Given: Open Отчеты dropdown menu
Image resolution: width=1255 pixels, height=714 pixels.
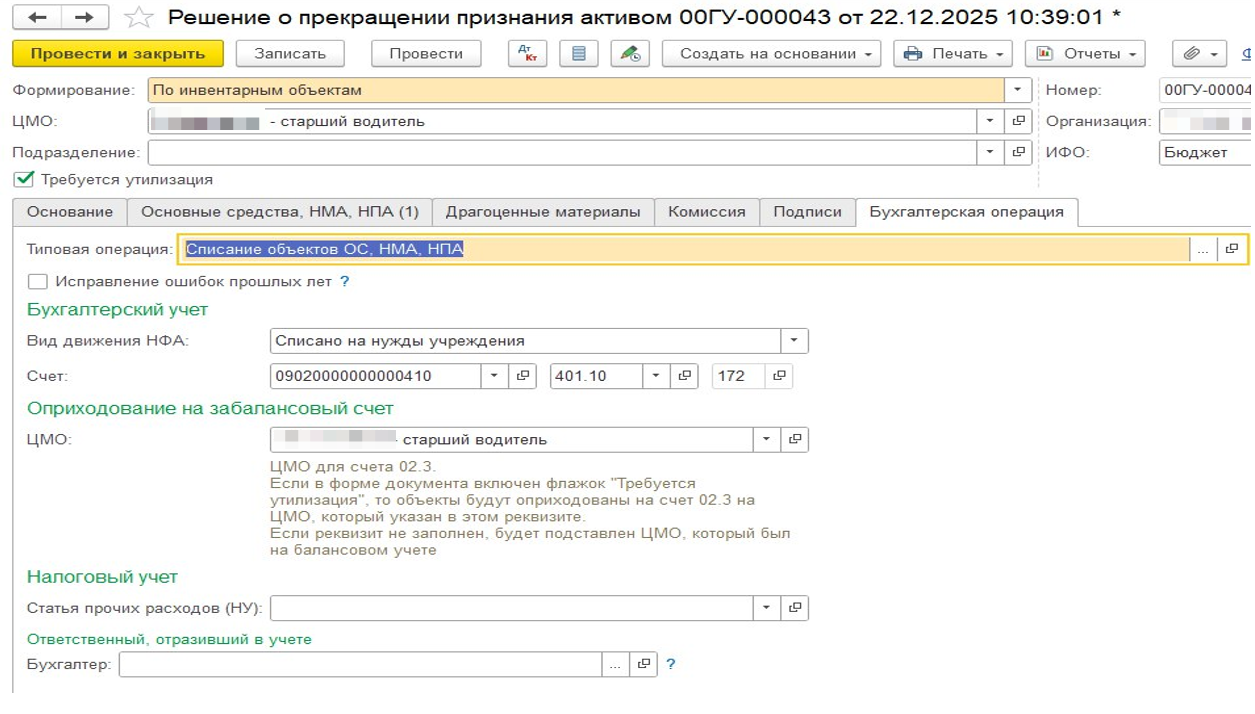Looking at the screenshot, I should pyautogui.click(x=1085, y=54).
